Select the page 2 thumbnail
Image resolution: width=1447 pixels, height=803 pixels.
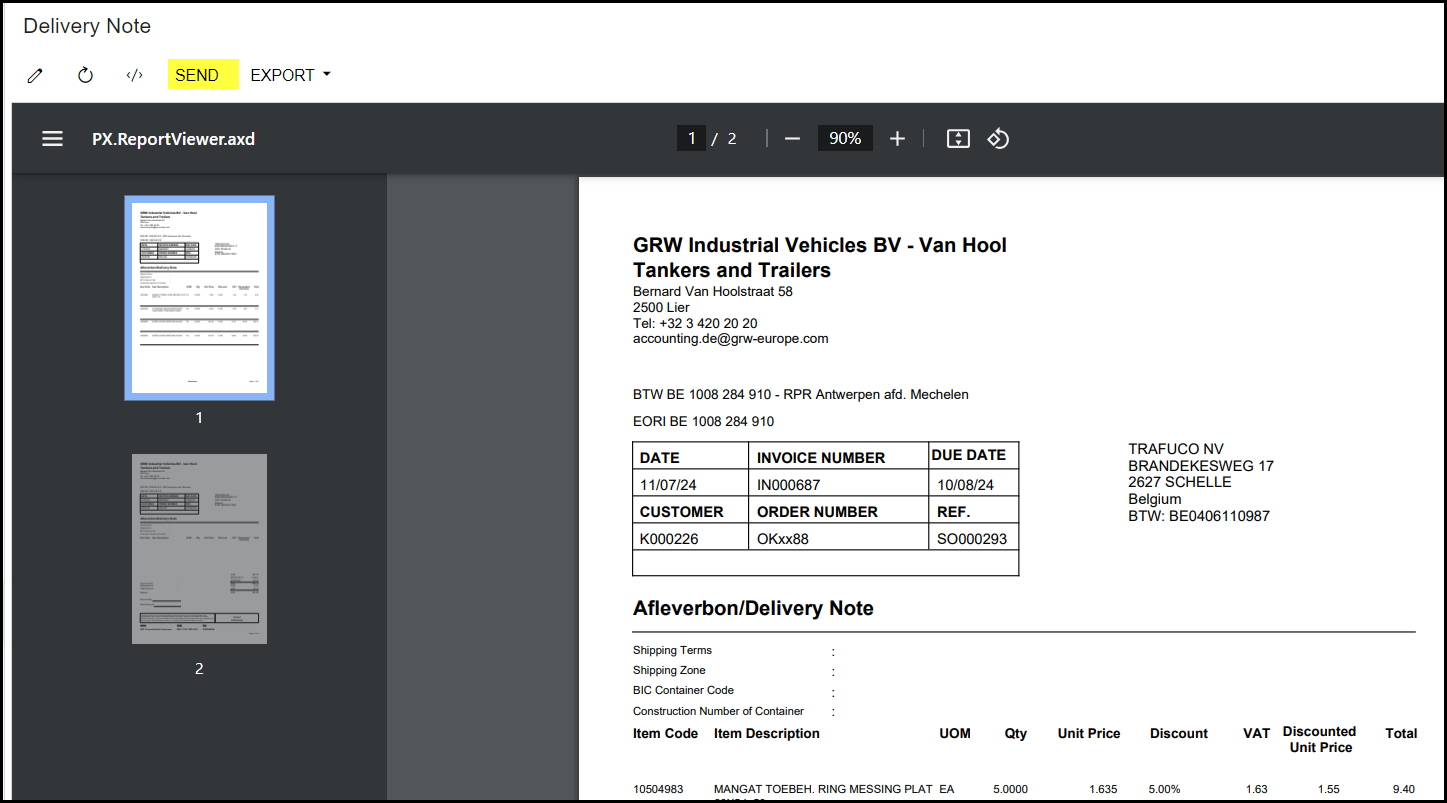[199, 548]
